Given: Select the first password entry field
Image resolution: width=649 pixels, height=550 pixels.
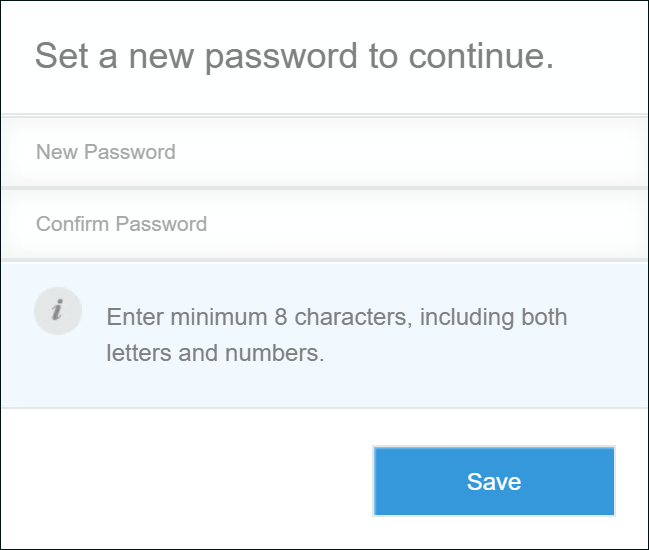Looking at the screenshot, I should (x=324, y=152).
